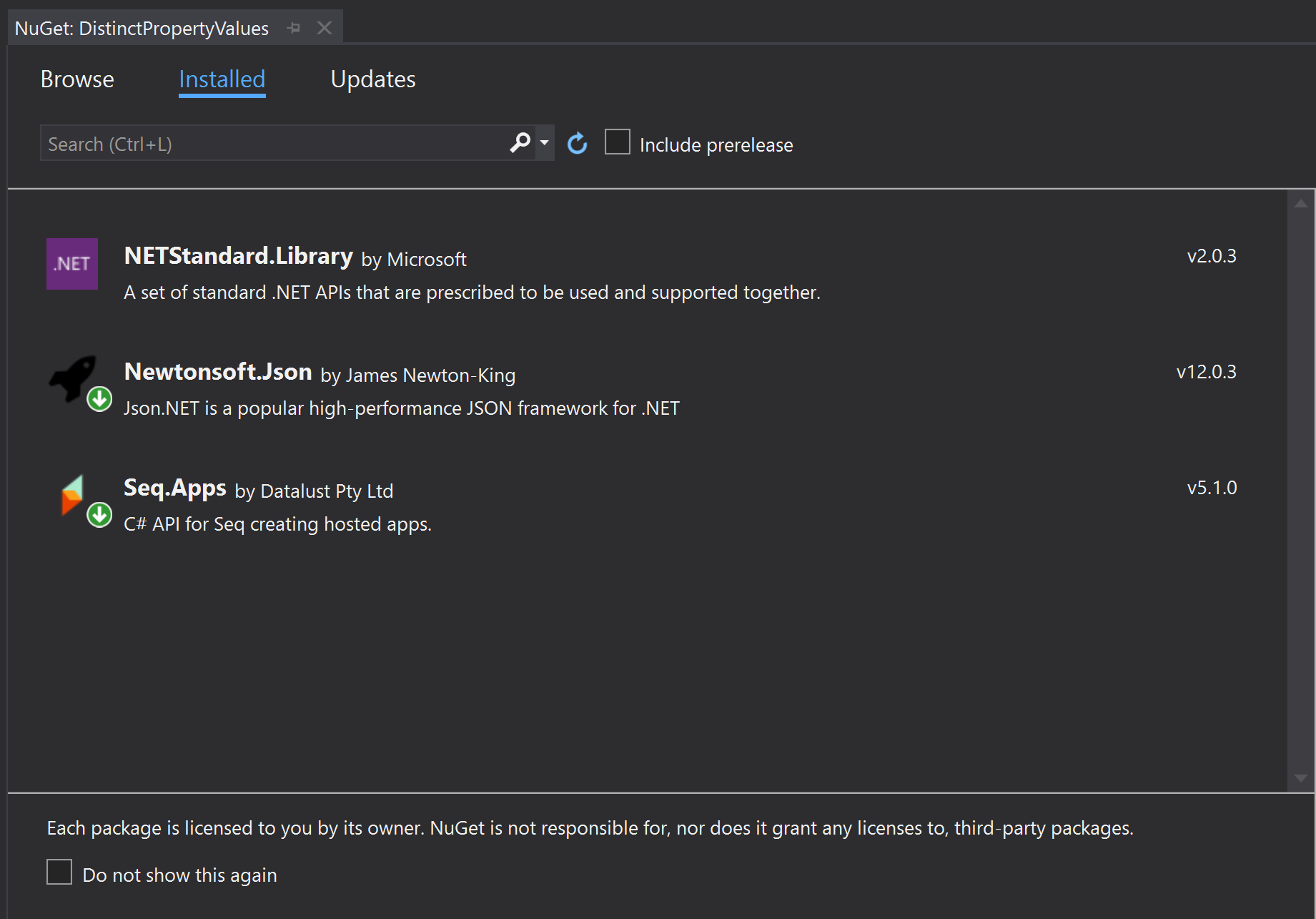Screen dimensions: 1316x919
Task: Click the green update badge on Seq.Apps
Action: click(x=99, y=515)
